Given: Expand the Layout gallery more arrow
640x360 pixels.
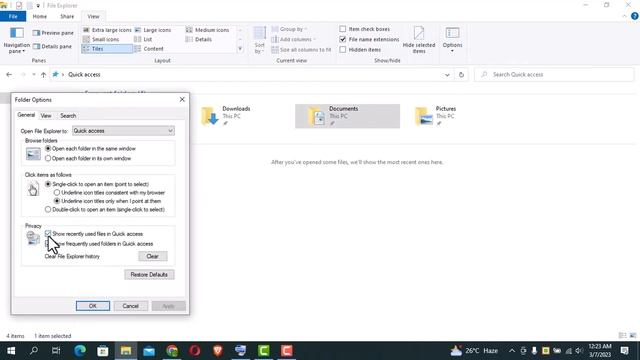Looking at the screenshot, I should (x=240, y=49).
